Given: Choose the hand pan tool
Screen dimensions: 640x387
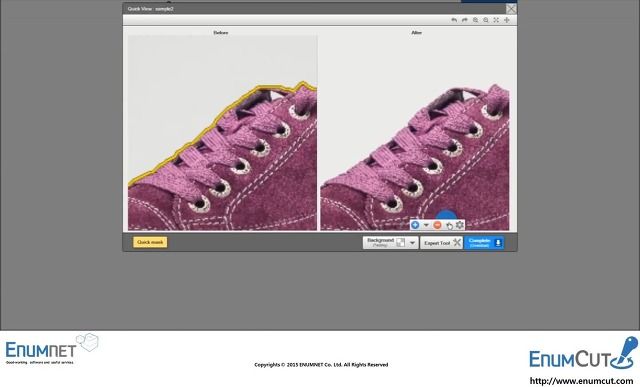Looking at the screenshot, I should pos(449,225).
